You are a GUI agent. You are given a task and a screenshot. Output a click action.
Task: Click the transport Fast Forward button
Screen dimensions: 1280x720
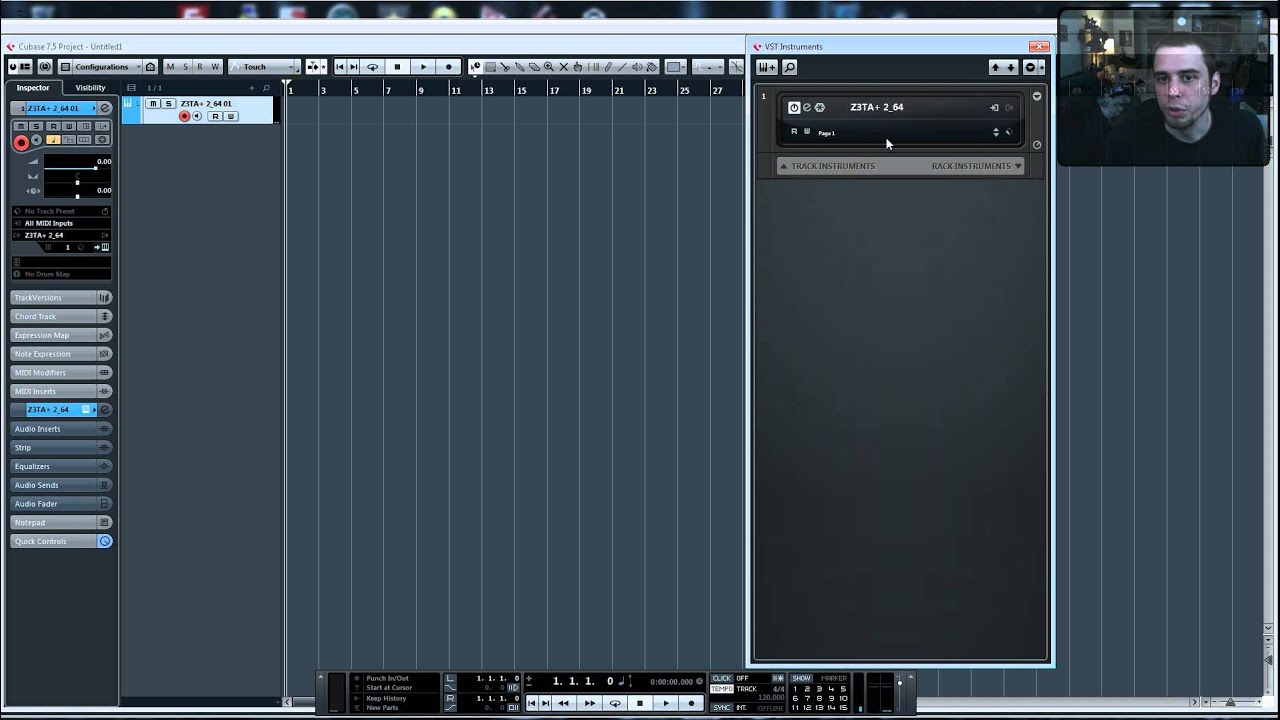590,703
